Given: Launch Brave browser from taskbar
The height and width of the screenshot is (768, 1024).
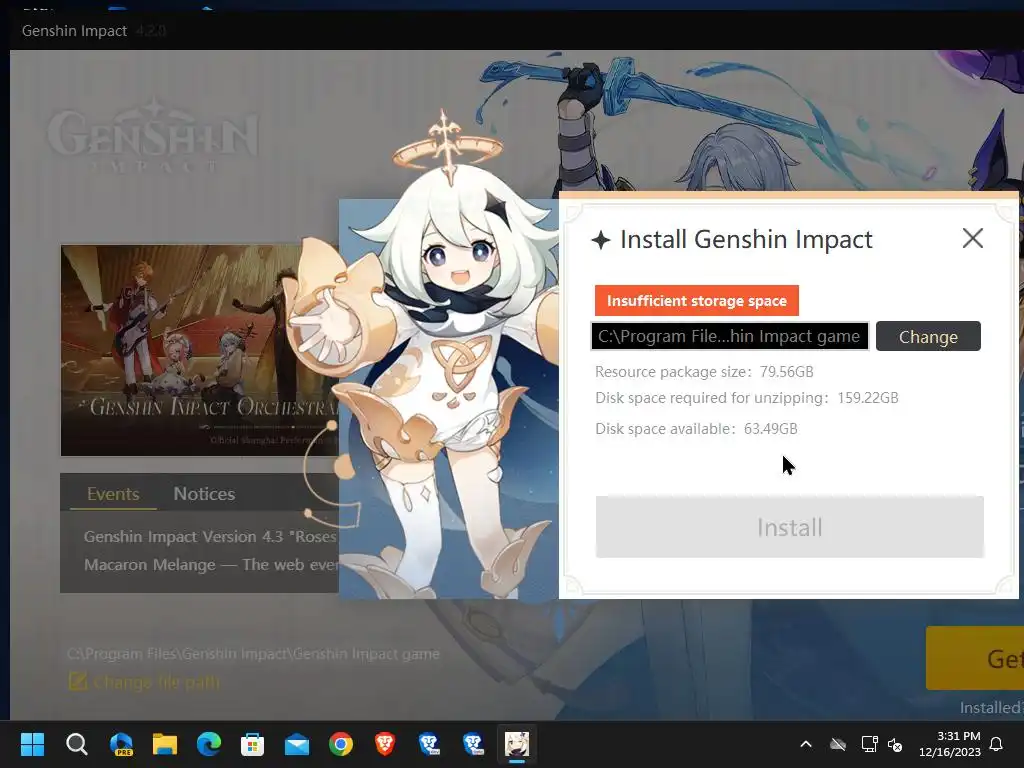Looking at the screenshot, I should pyautogui.click(x=385, y=744).
